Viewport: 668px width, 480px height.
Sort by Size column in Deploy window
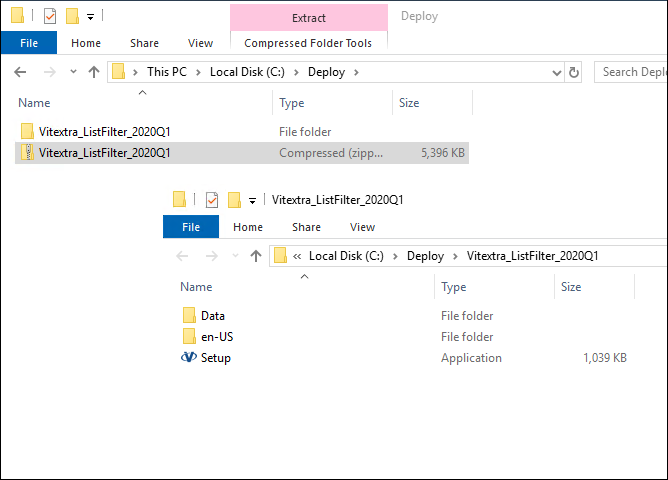[x=409, y=103]
